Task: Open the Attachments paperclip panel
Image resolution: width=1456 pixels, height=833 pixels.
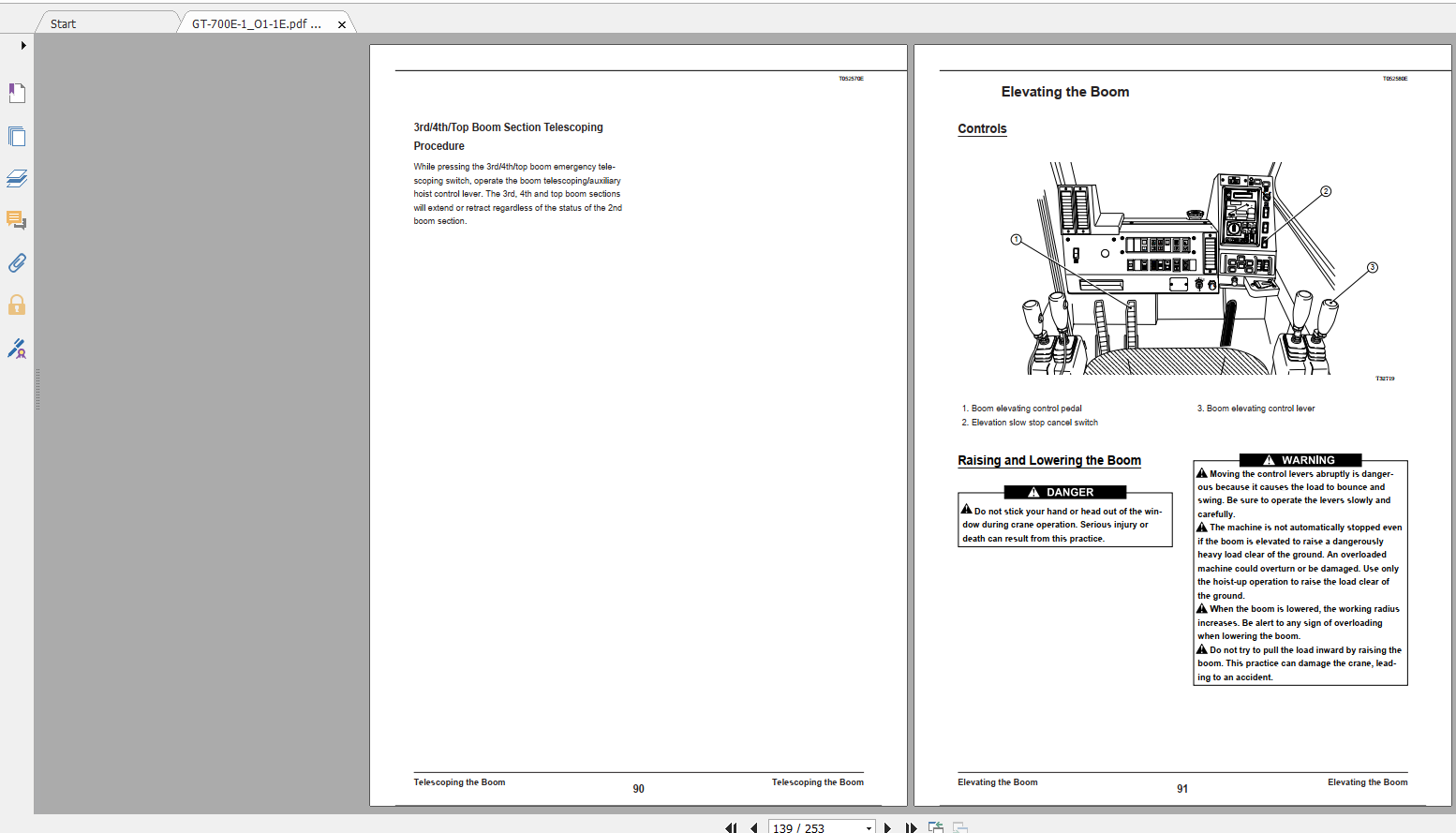Action: coord(17,263)
